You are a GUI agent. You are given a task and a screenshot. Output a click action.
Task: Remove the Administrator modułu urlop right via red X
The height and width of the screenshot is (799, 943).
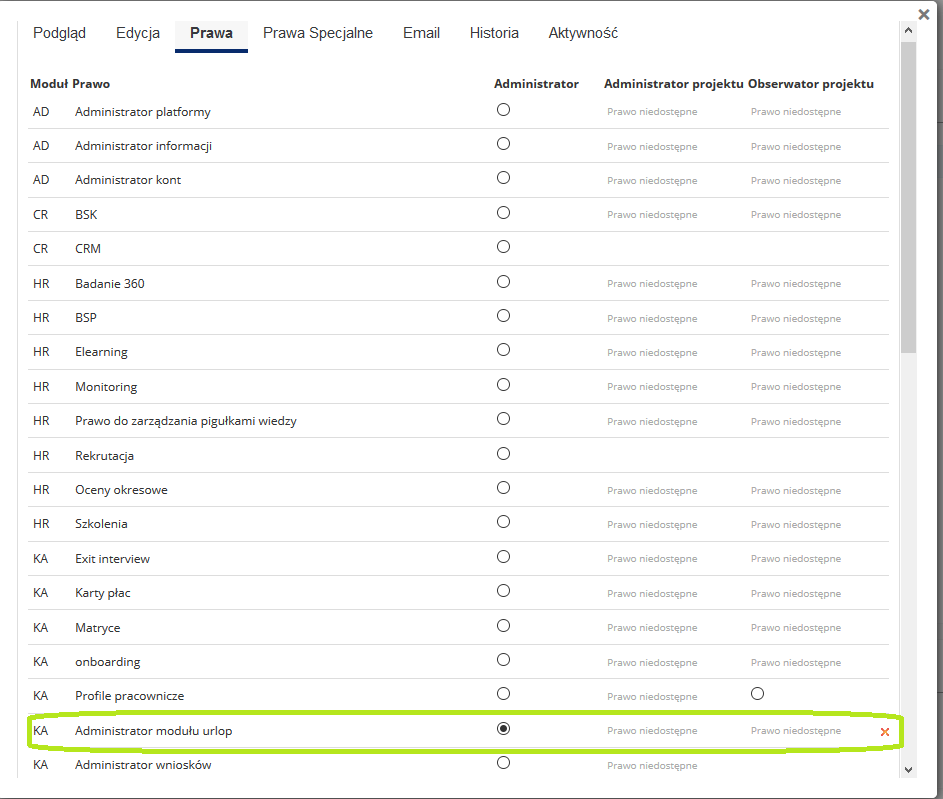885,732
